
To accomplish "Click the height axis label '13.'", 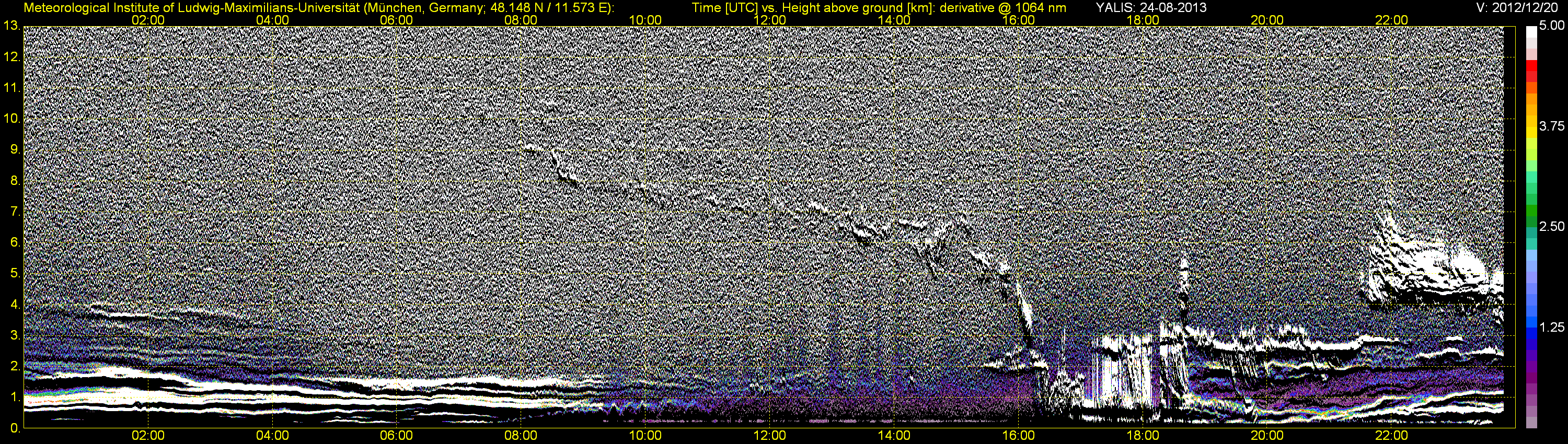I will point(12,26).
